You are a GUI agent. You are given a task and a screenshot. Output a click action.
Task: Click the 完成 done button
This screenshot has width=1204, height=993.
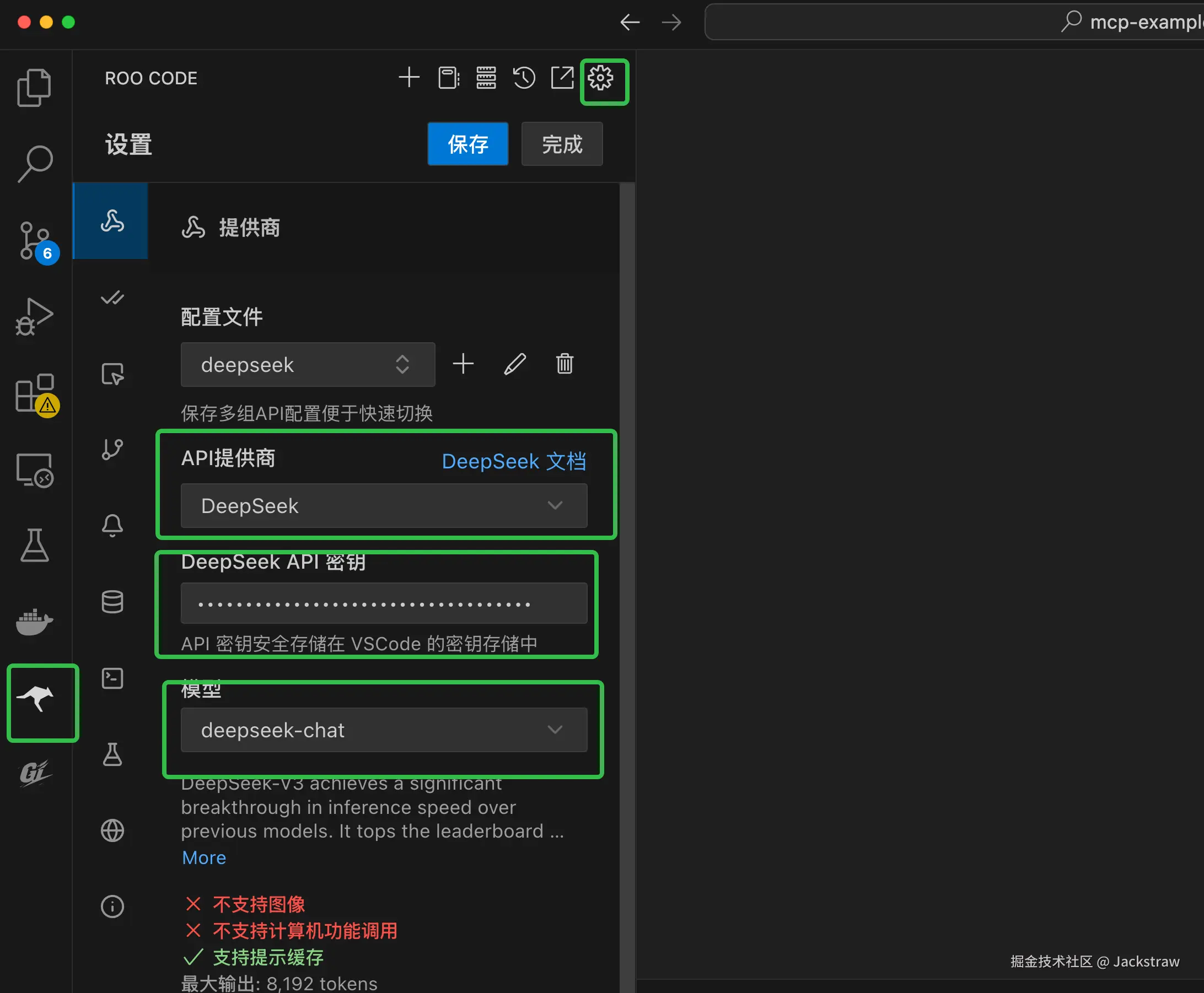[561, 144]
